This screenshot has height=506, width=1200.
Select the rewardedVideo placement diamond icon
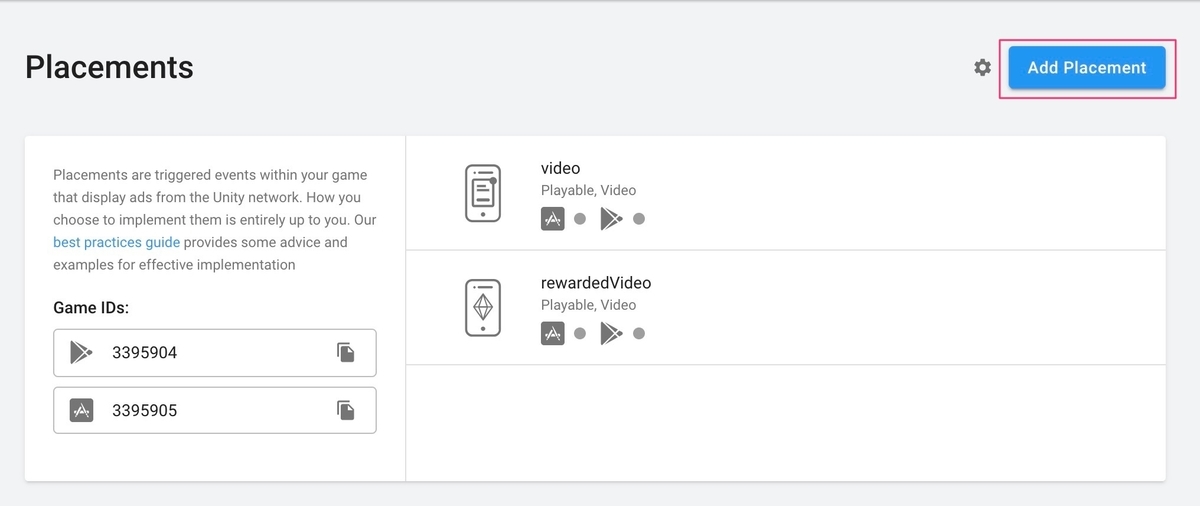(482, 307)
